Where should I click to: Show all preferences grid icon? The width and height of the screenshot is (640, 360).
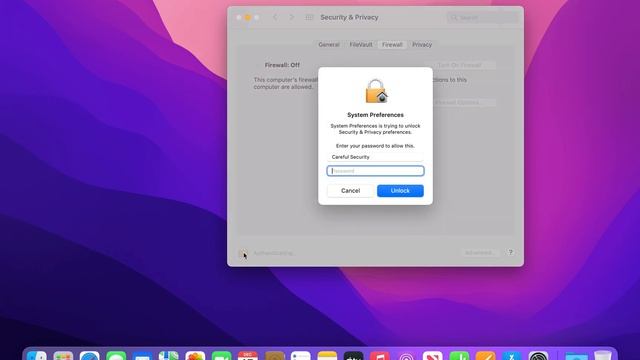click(x=309, y=18)
